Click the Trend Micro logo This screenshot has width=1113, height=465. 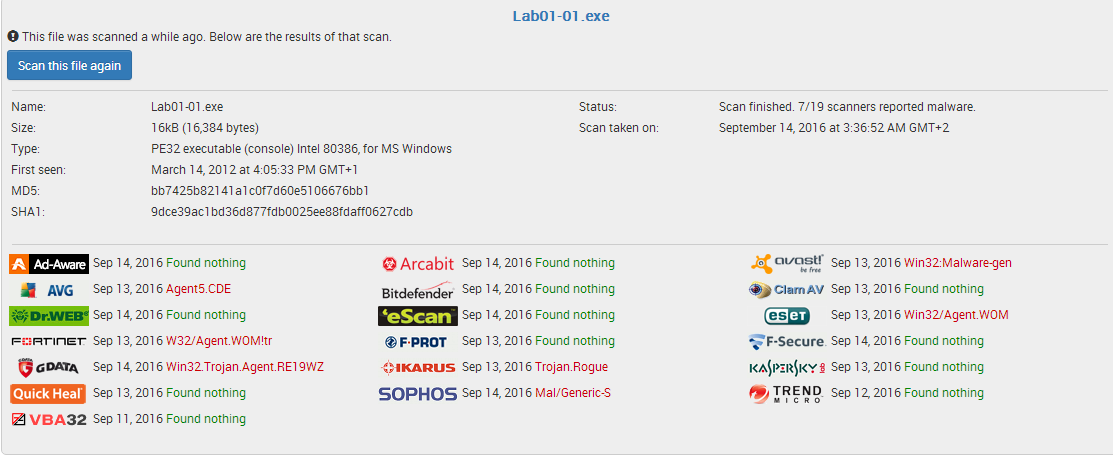[787, 394]
